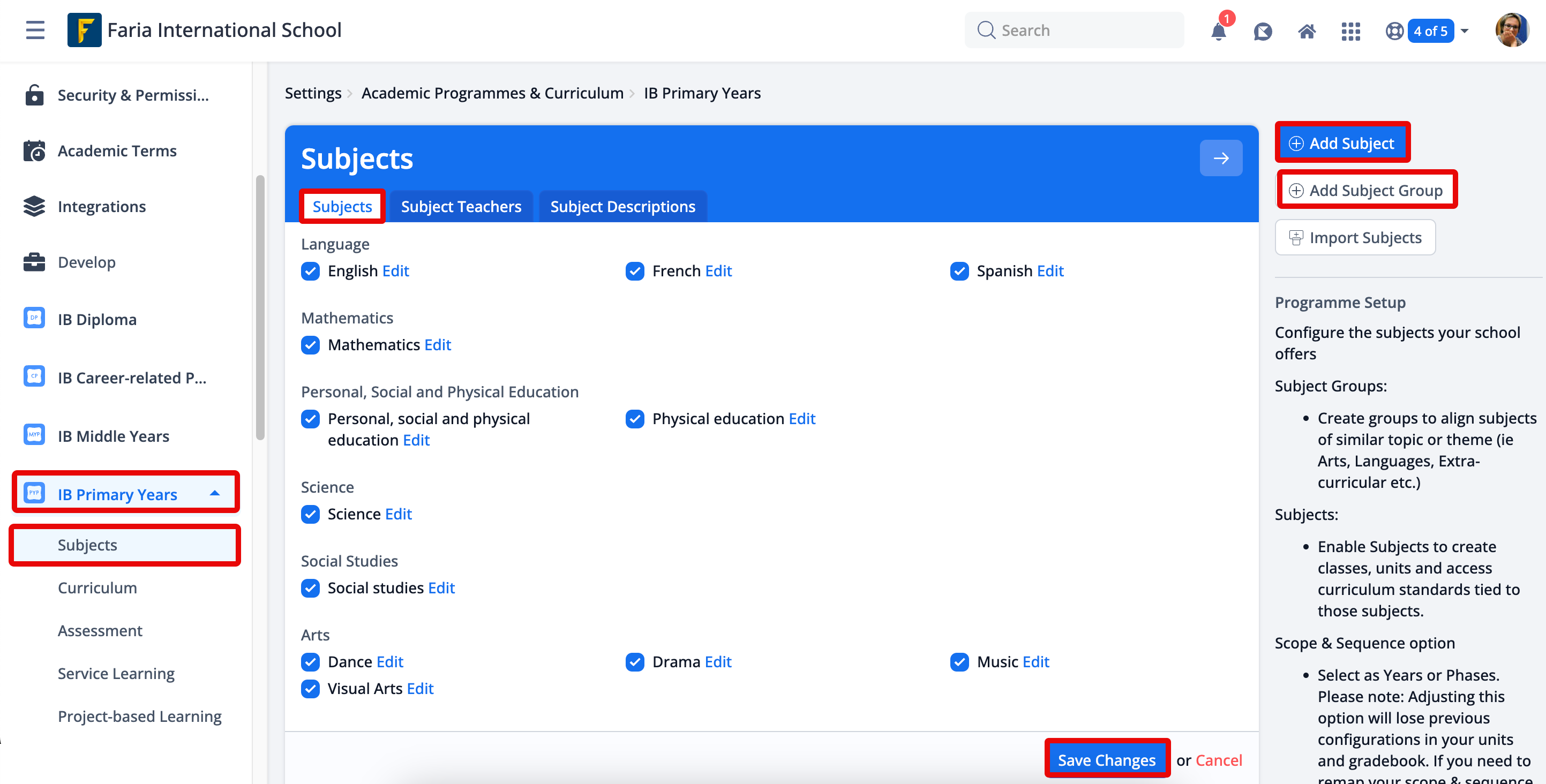1546x784 pixels.
Task: Click the Academic Terms calendar icon
Action: (34, 150)
